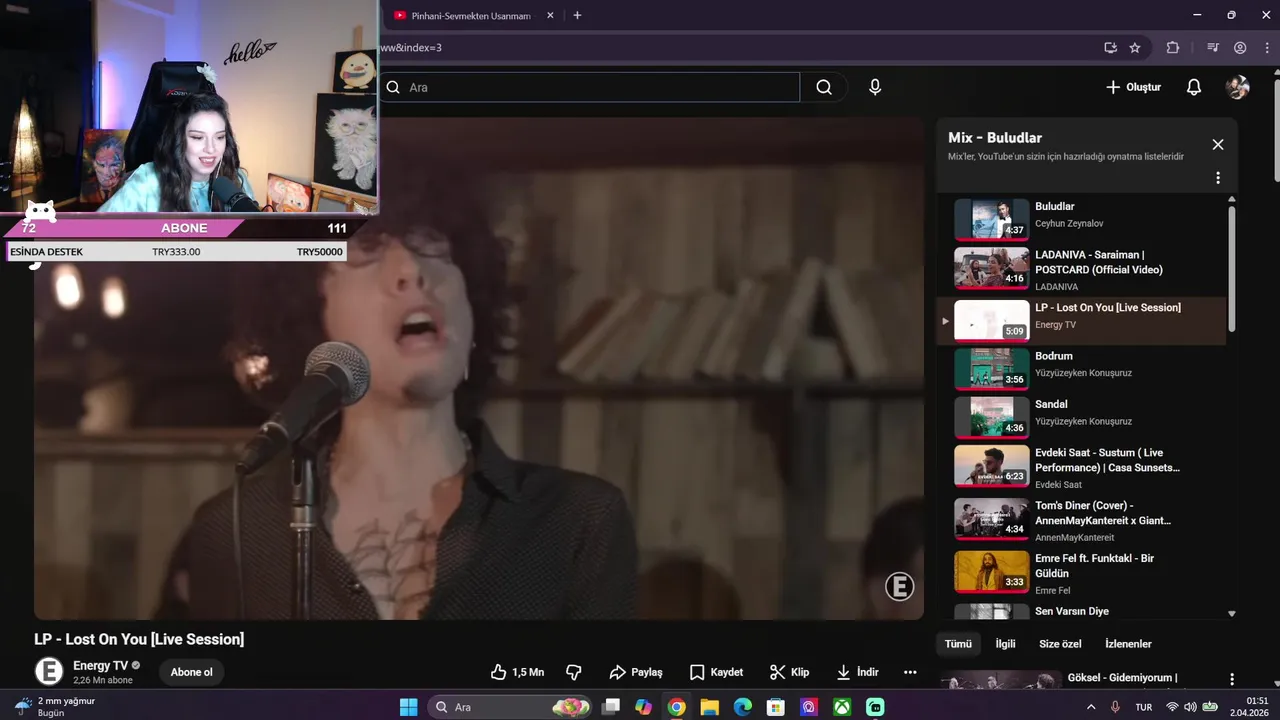Screen dimensions: 1280x720
Task: Play Evdeki Saat - Sustum live performance
Action: (1082, 468)
